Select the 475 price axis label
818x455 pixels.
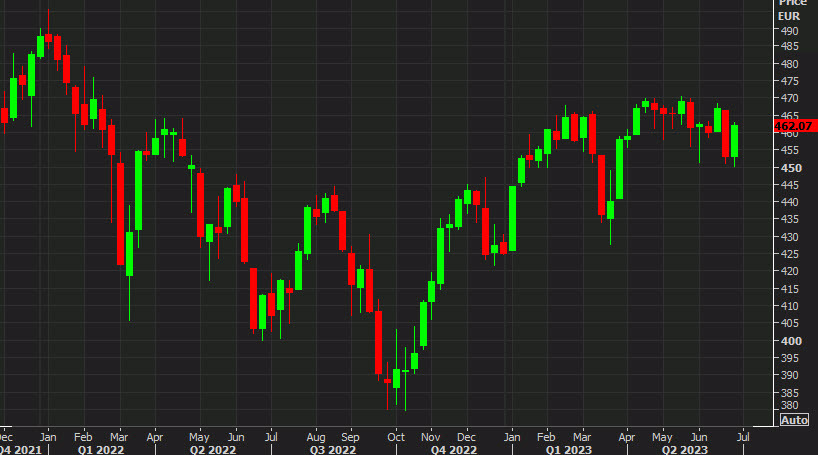(x=789, y=81)
